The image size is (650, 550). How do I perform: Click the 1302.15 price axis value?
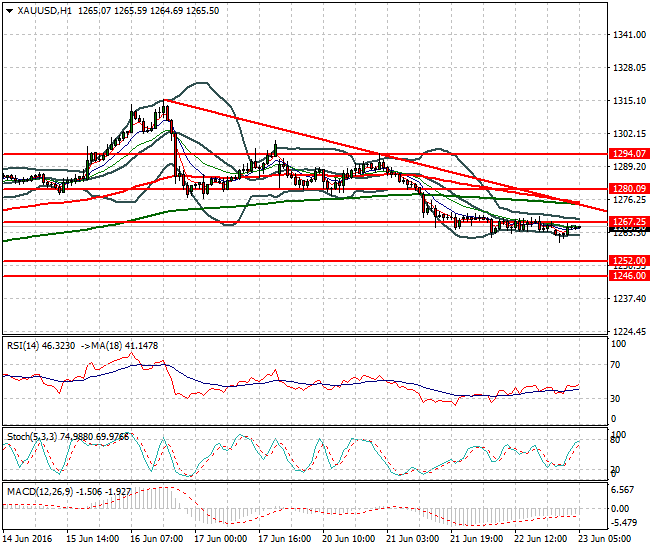[629, 133]
